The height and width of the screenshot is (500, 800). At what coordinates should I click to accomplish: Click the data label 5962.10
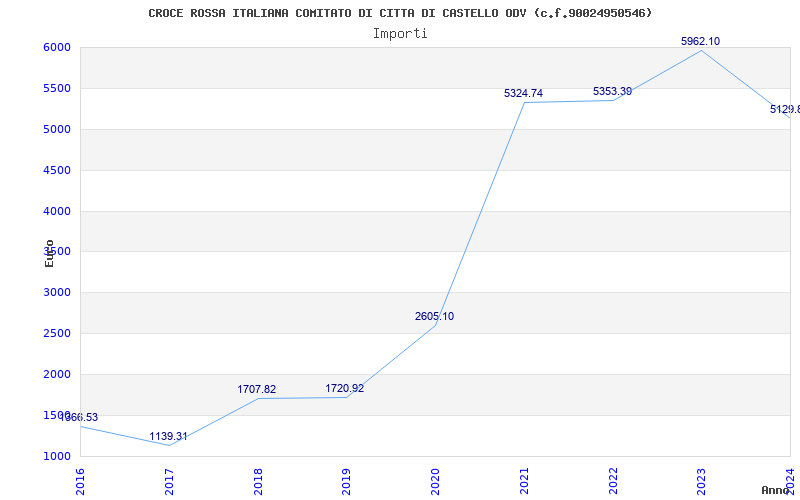701,41
